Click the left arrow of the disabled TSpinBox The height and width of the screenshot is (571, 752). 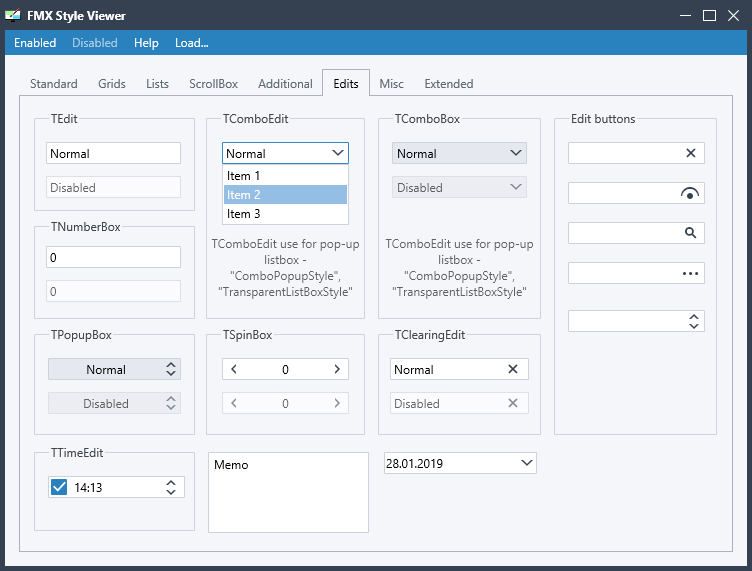click(x=234, y=403)
